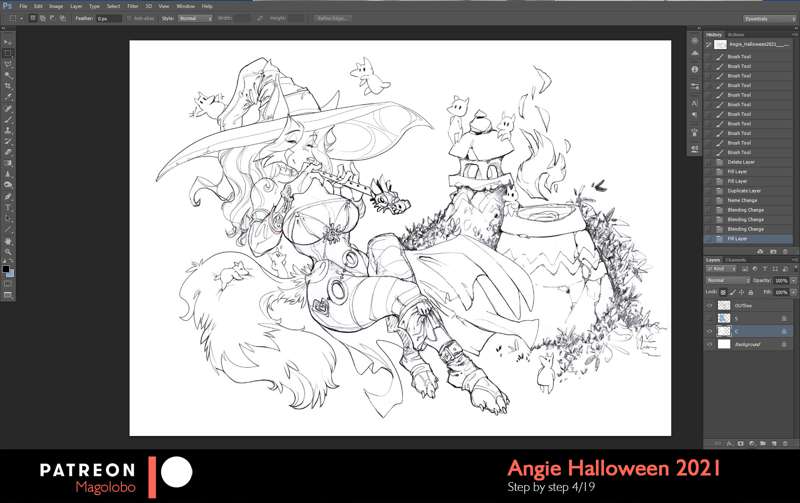The height and width of the screenshot is (503, 800).
Task: Open the Style dropdown in options bar
Action: point(194,18)
